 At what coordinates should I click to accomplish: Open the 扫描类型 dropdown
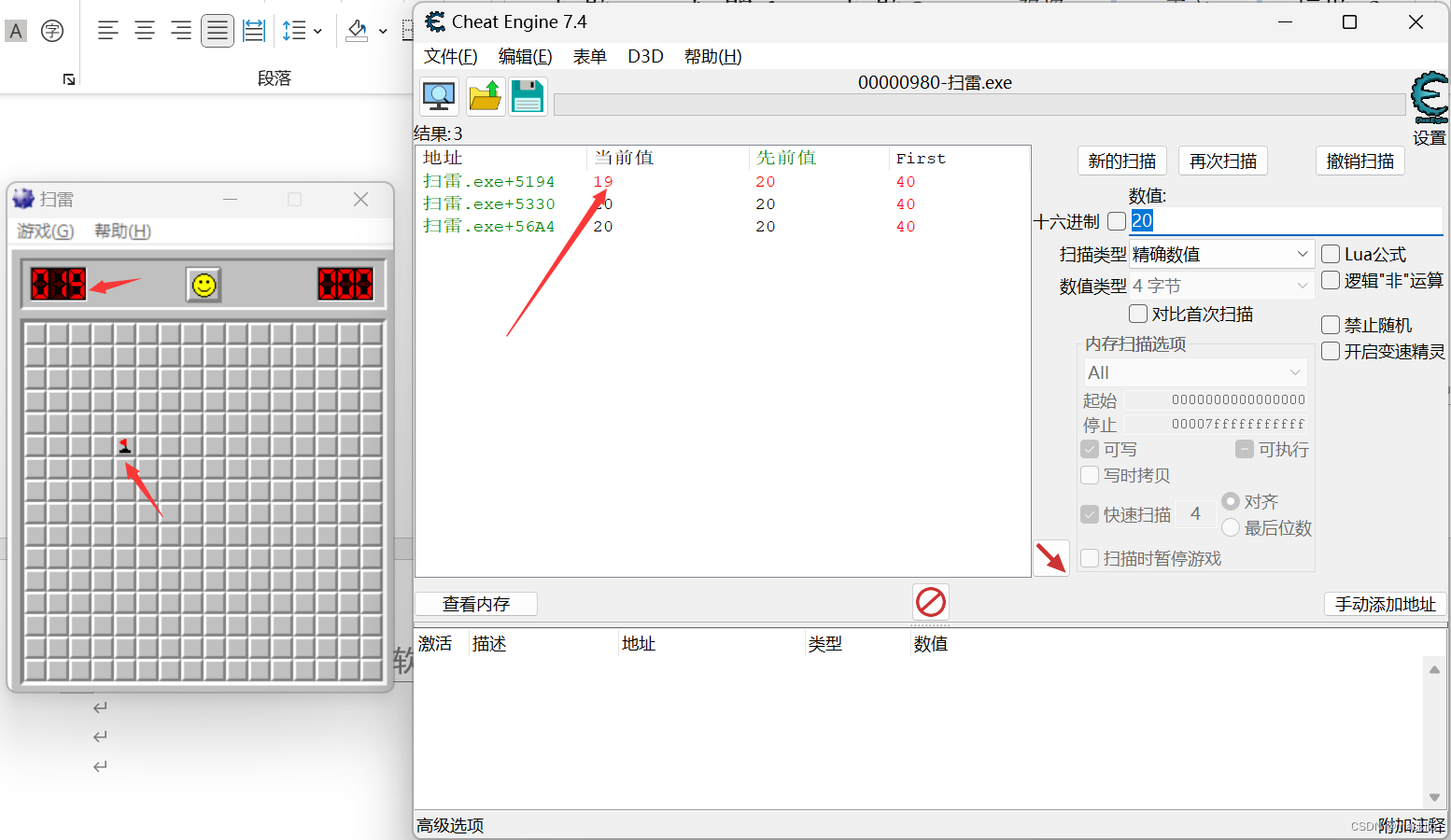pyautogui.click(x=1221, y=254)
